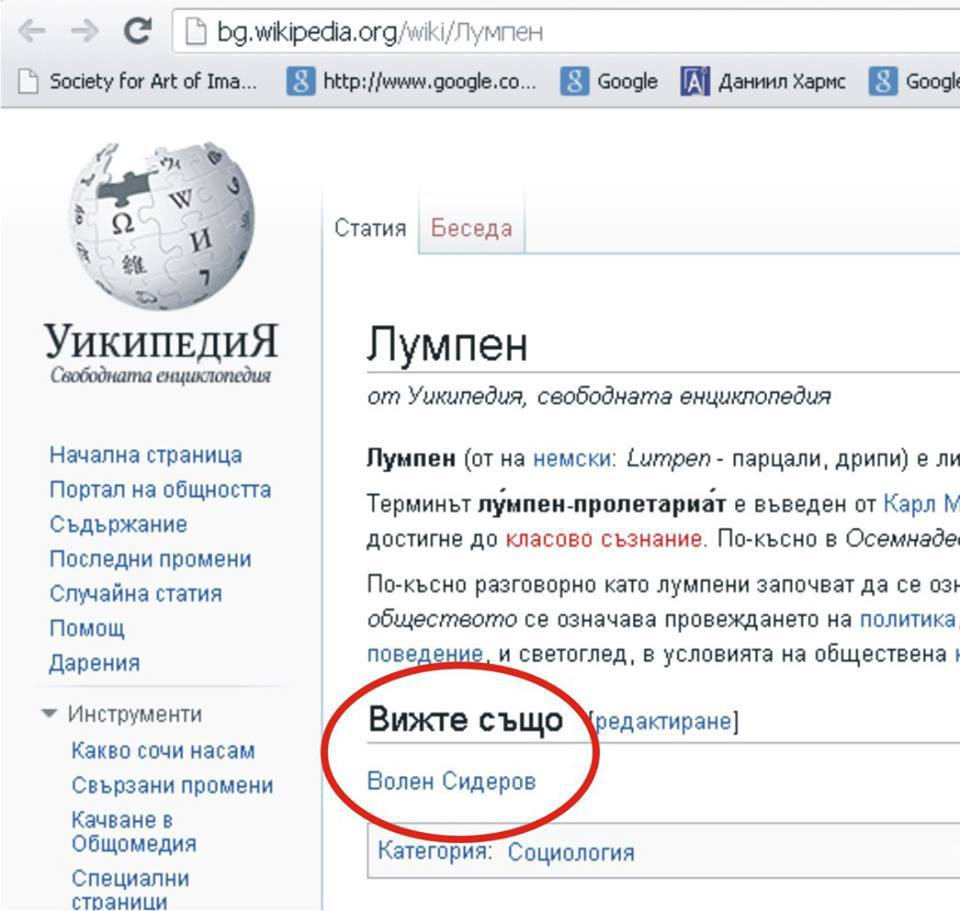Click the Уикипедия wordmark under the globe
Viewport: 960px width, 911px height.
(161, 341)
